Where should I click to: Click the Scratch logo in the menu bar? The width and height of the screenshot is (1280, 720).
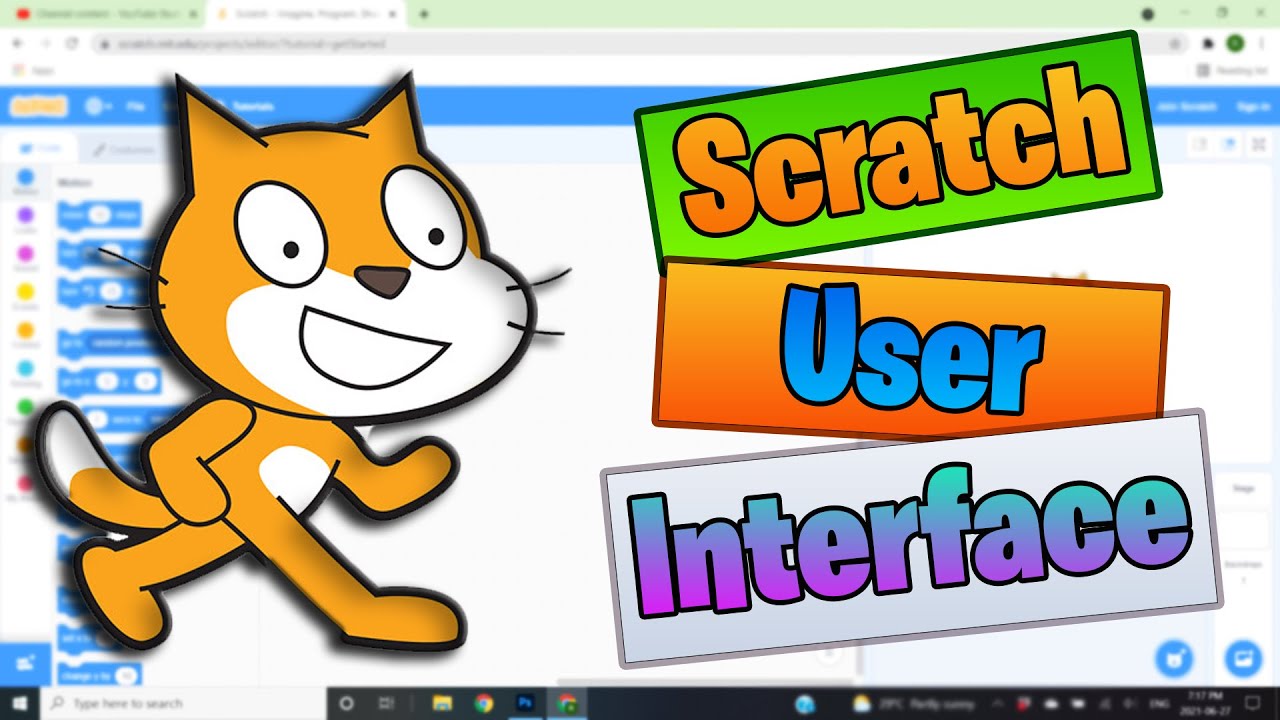[x=39, y=106]
